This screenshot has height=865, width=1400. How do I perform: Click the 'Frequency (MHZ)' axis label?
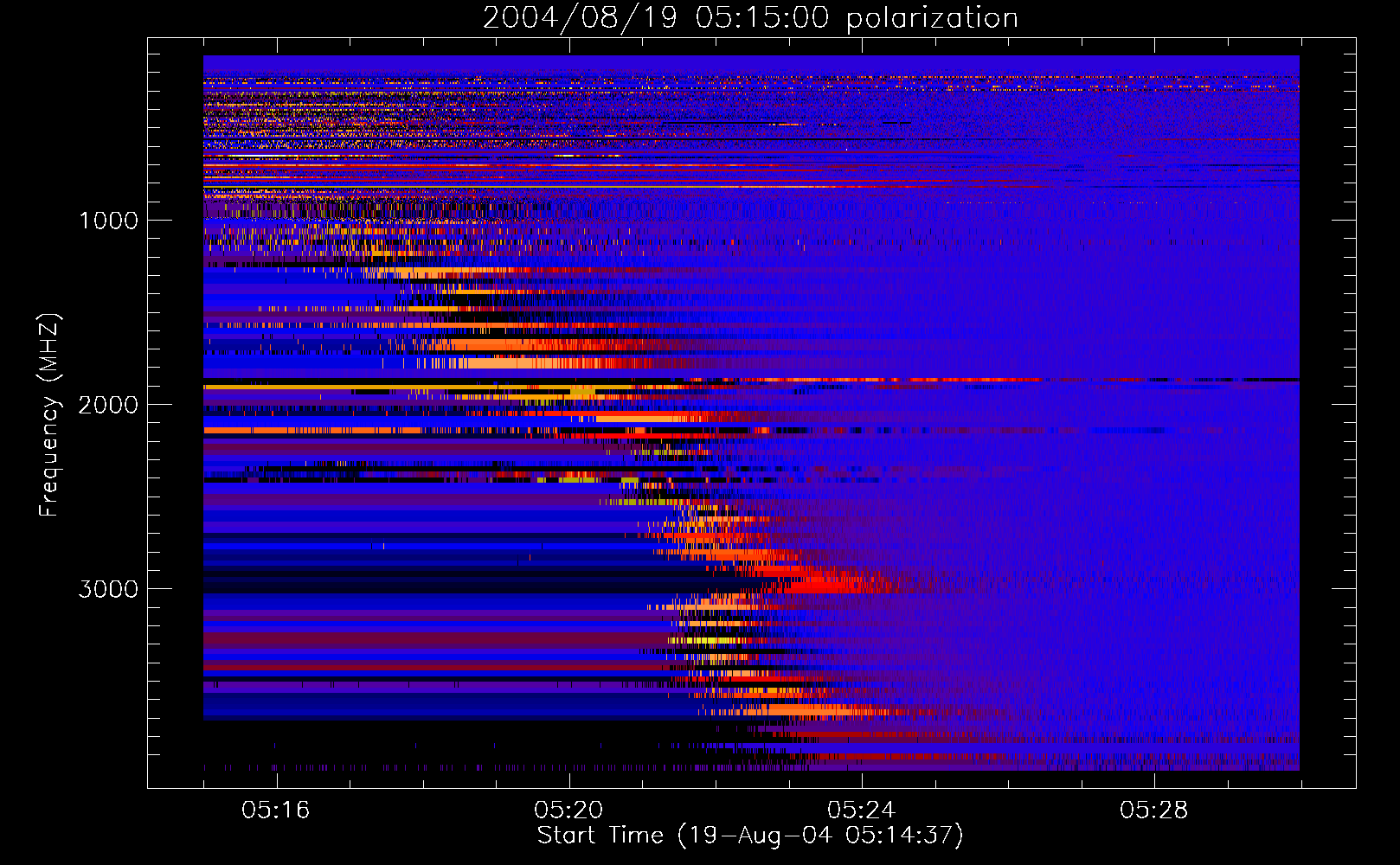click(48, 415)
